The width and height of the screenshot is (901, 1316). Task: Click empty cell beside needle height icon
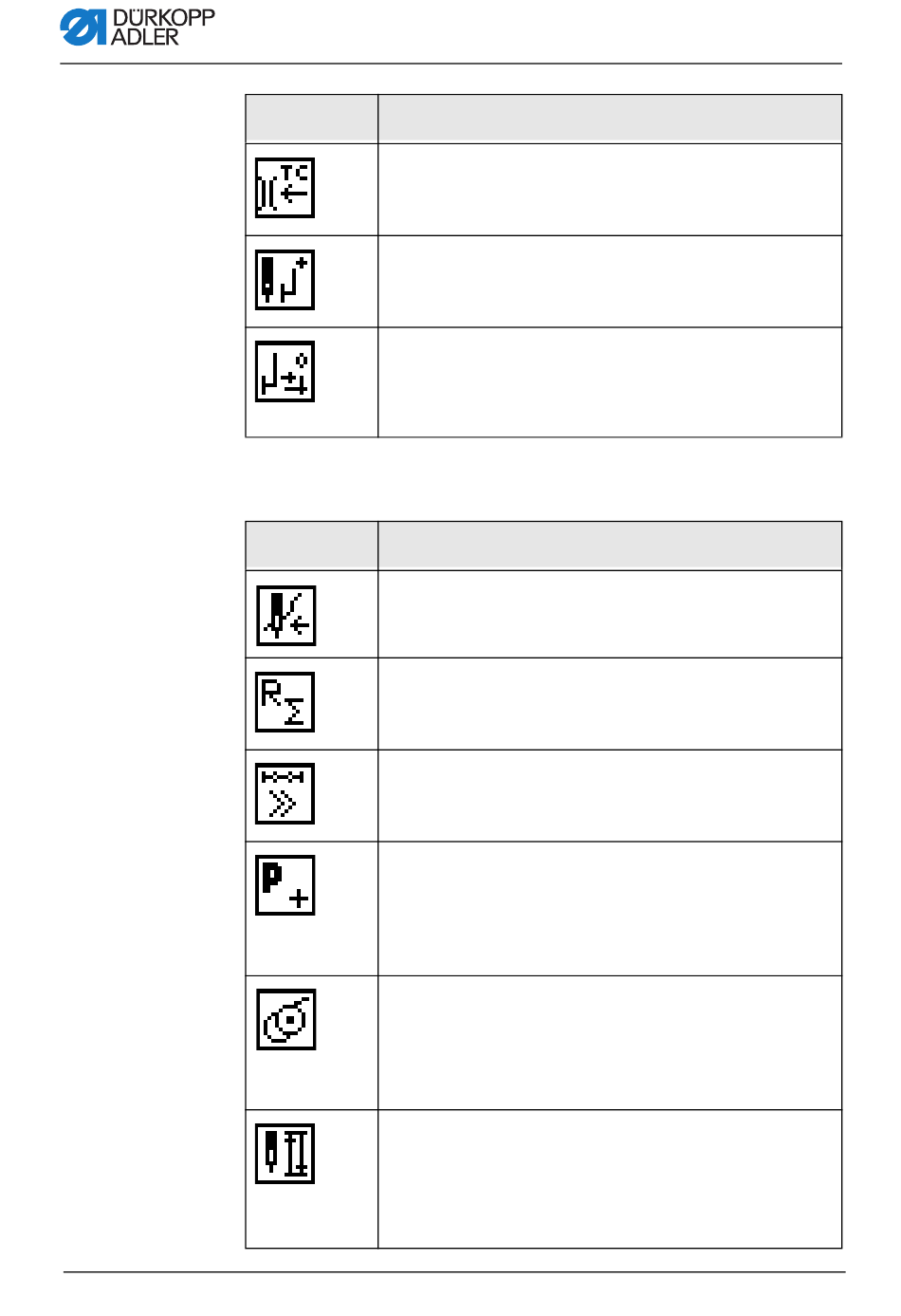pyautogui.click(x=610, y=1179)
